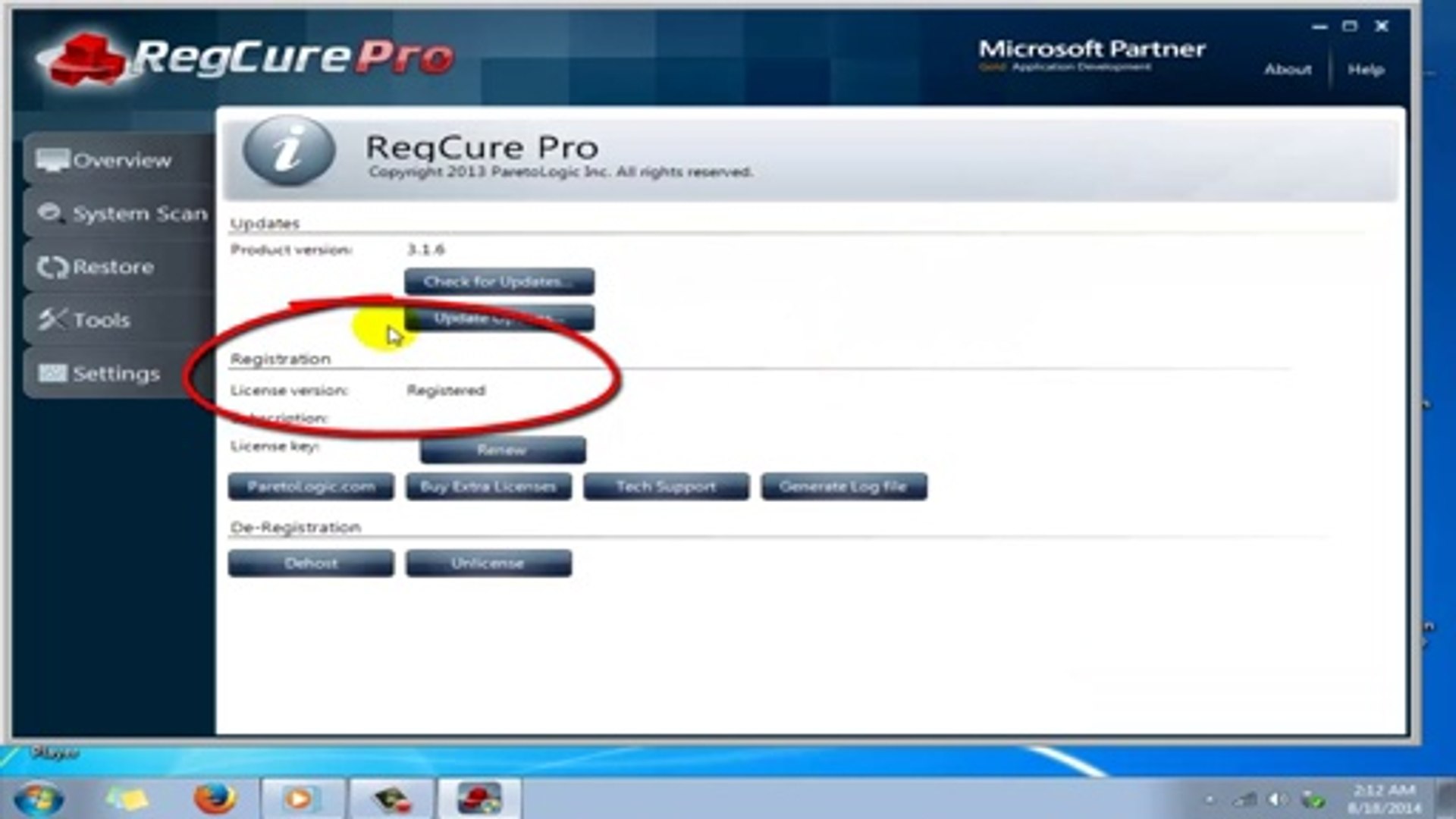Click the Check for Updates button

click(498, 280)
